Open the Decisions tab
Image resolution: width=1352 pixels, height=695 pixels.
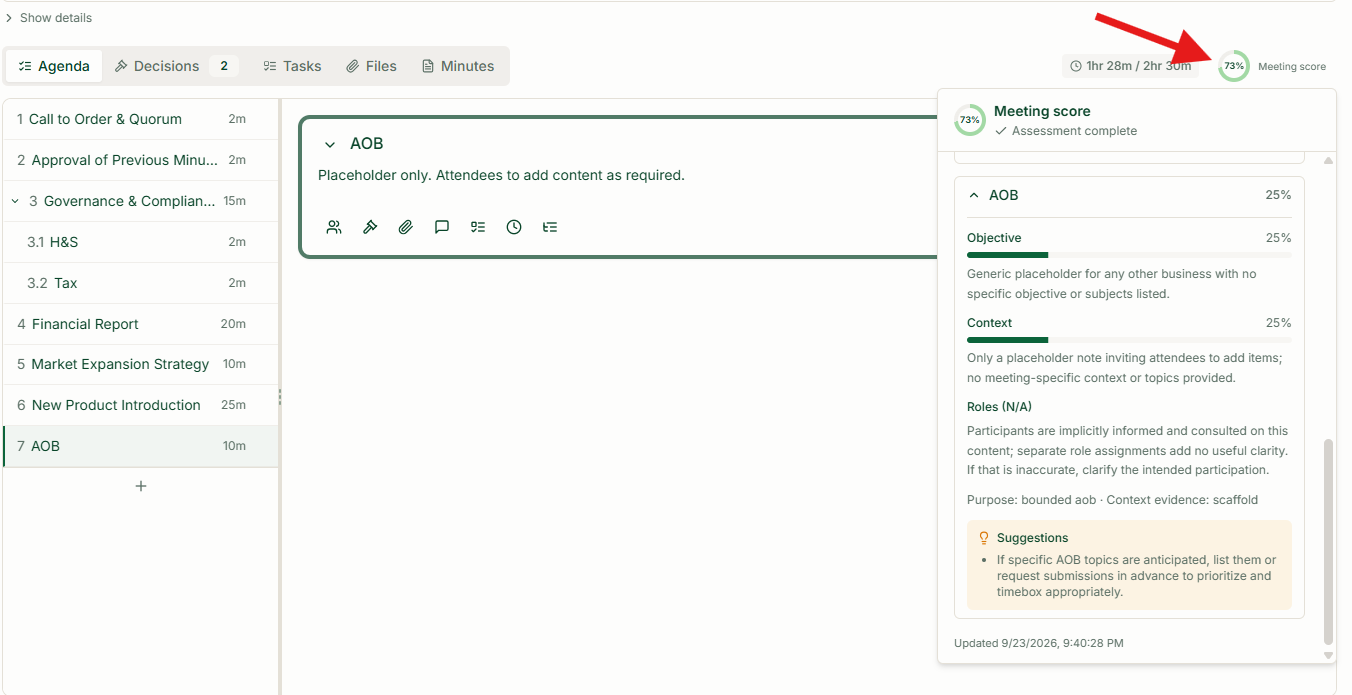(175, 66)
